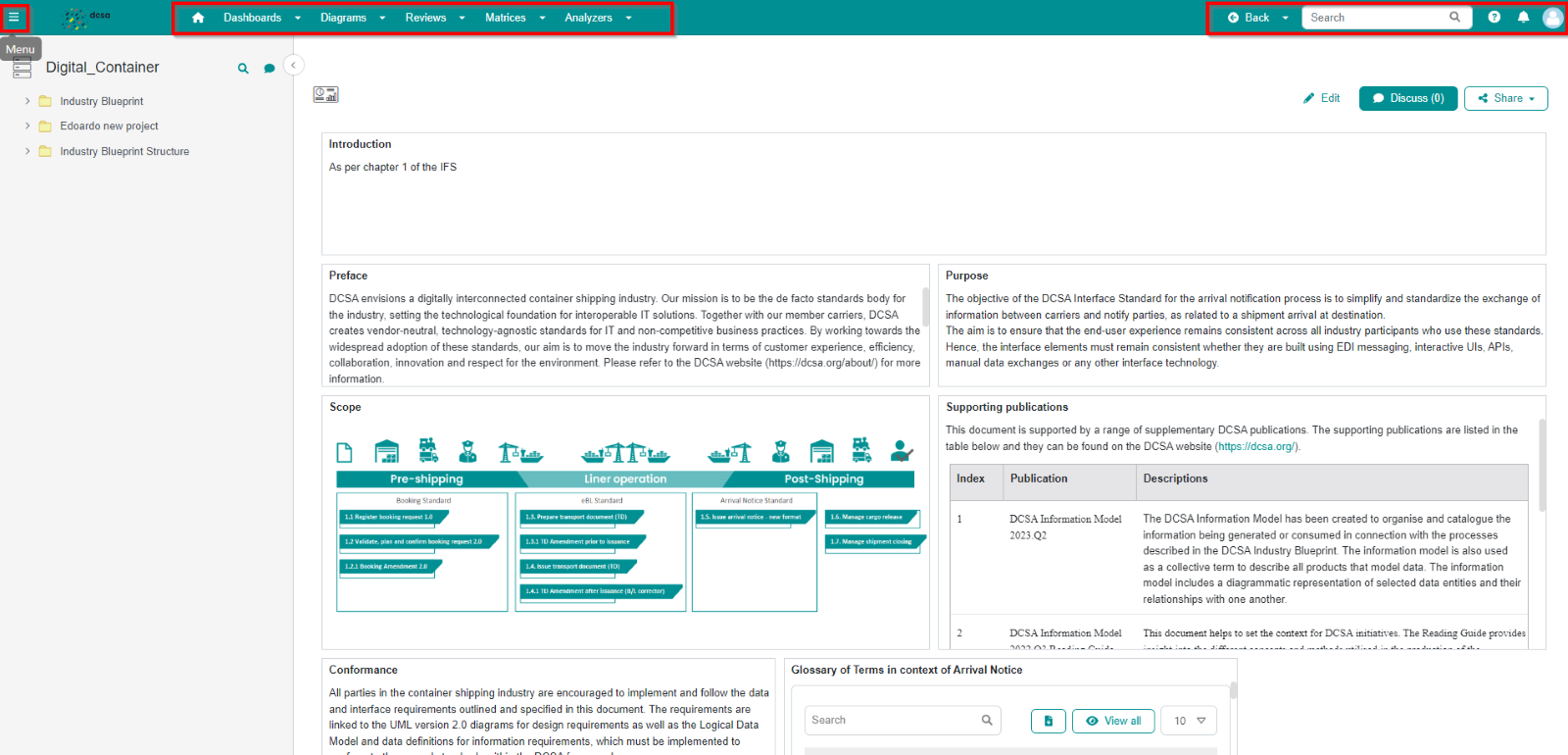Go Back to the previous page
Screen dimensions: 1568x755
click(x=1248, y=18)
